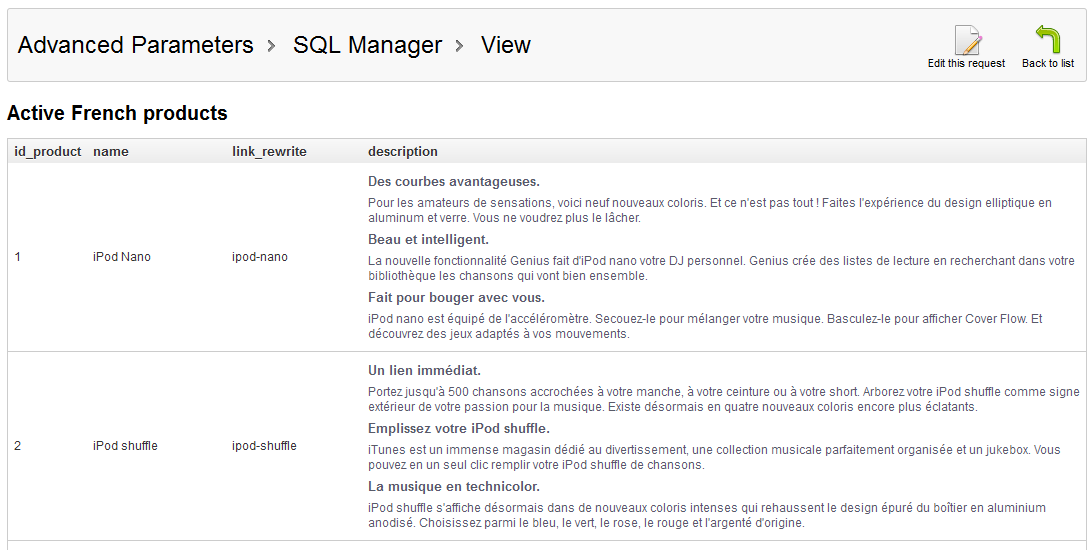This screenshot has width=1091, height=550.
Task: Click the Edit this request pencil icon
Action: (967, 40)
